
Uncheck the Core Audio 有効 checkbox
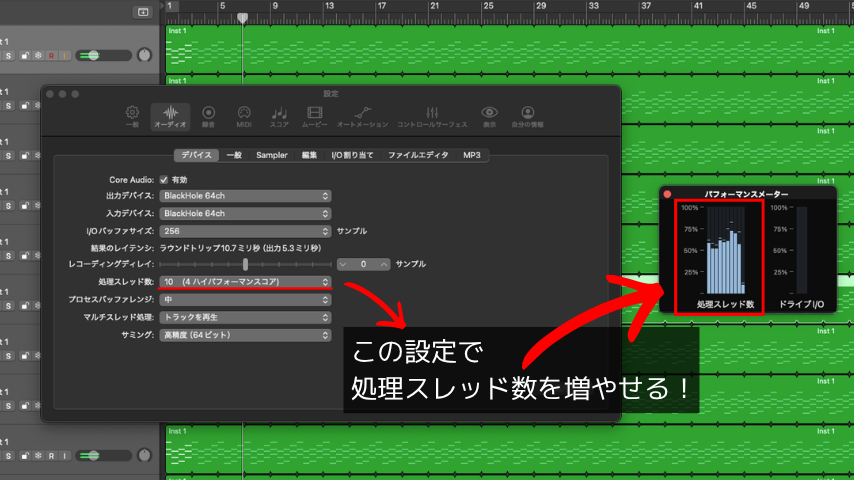click(x=164, y=179)
